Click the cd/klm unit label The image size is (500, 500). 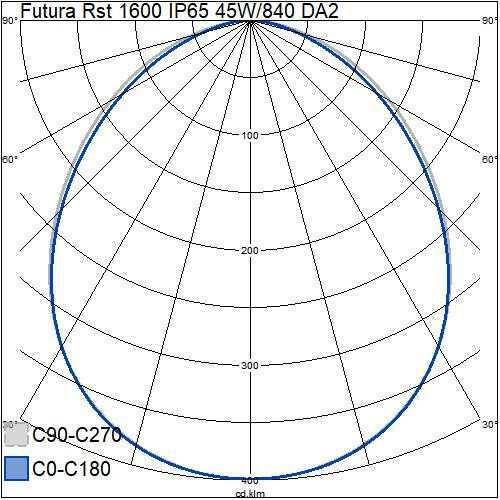250,494
